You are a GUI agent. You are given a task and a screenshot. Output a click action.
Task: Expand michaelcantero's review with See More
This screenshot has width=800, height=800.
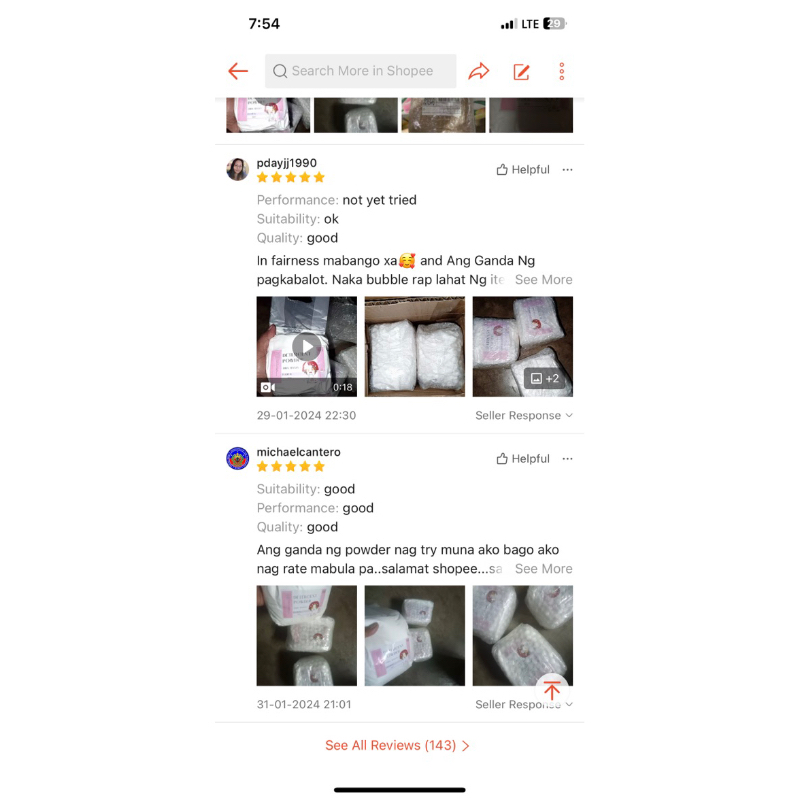pos(543,569)
